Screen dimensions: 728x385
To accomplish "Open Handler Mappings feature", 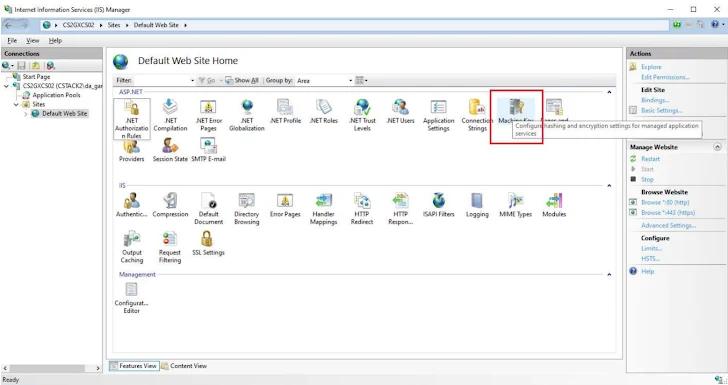I will coord(324,209).
